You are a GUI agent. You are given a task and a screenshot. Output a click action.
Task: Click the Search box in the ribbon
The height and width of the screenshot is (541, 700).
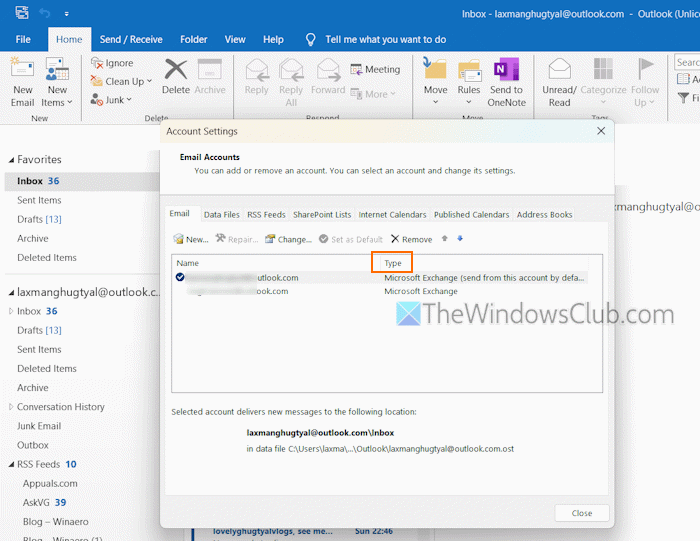coord(687,62)
